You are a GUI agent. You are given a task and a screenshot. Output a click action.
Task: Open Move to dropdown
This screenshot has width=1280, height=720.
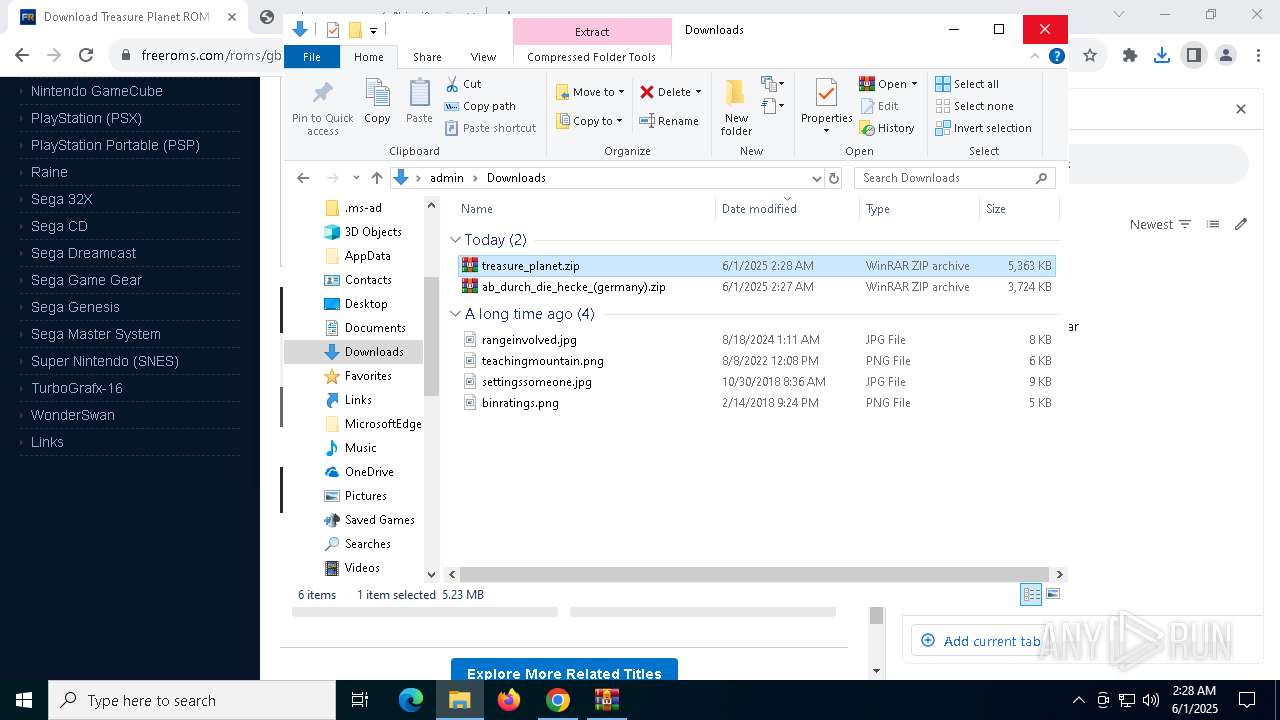(590, 92)
